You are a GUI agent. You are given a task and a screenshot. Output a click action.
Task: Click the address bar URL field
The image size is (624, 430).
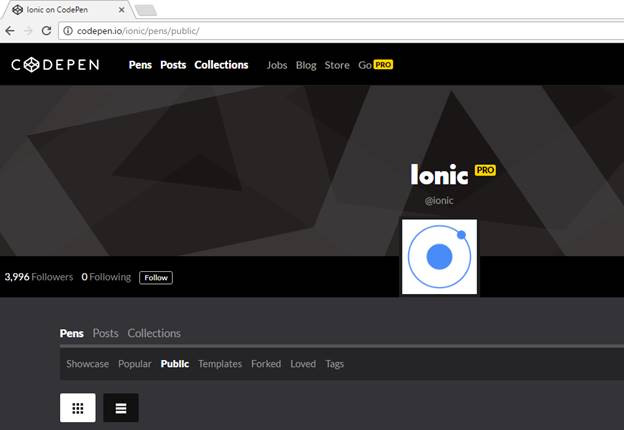[342, 31]
